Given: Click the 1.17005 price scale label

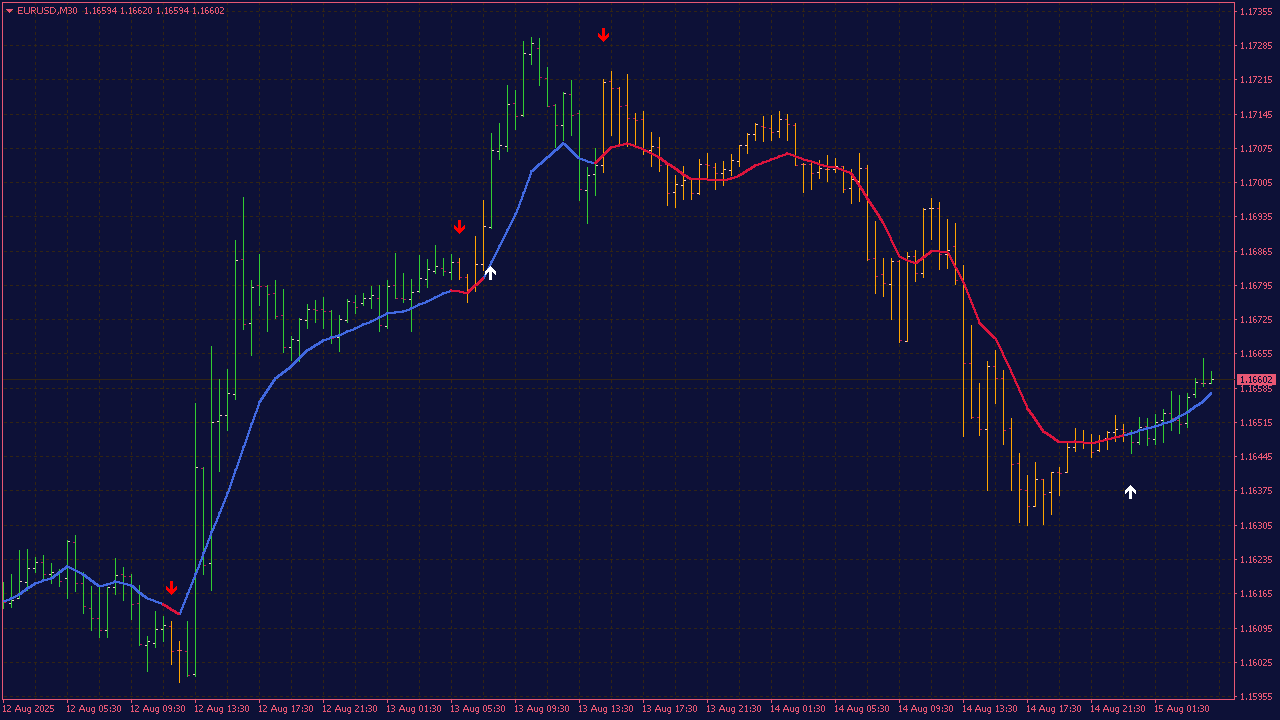Looking at the screenshot, I should 1256,183.
